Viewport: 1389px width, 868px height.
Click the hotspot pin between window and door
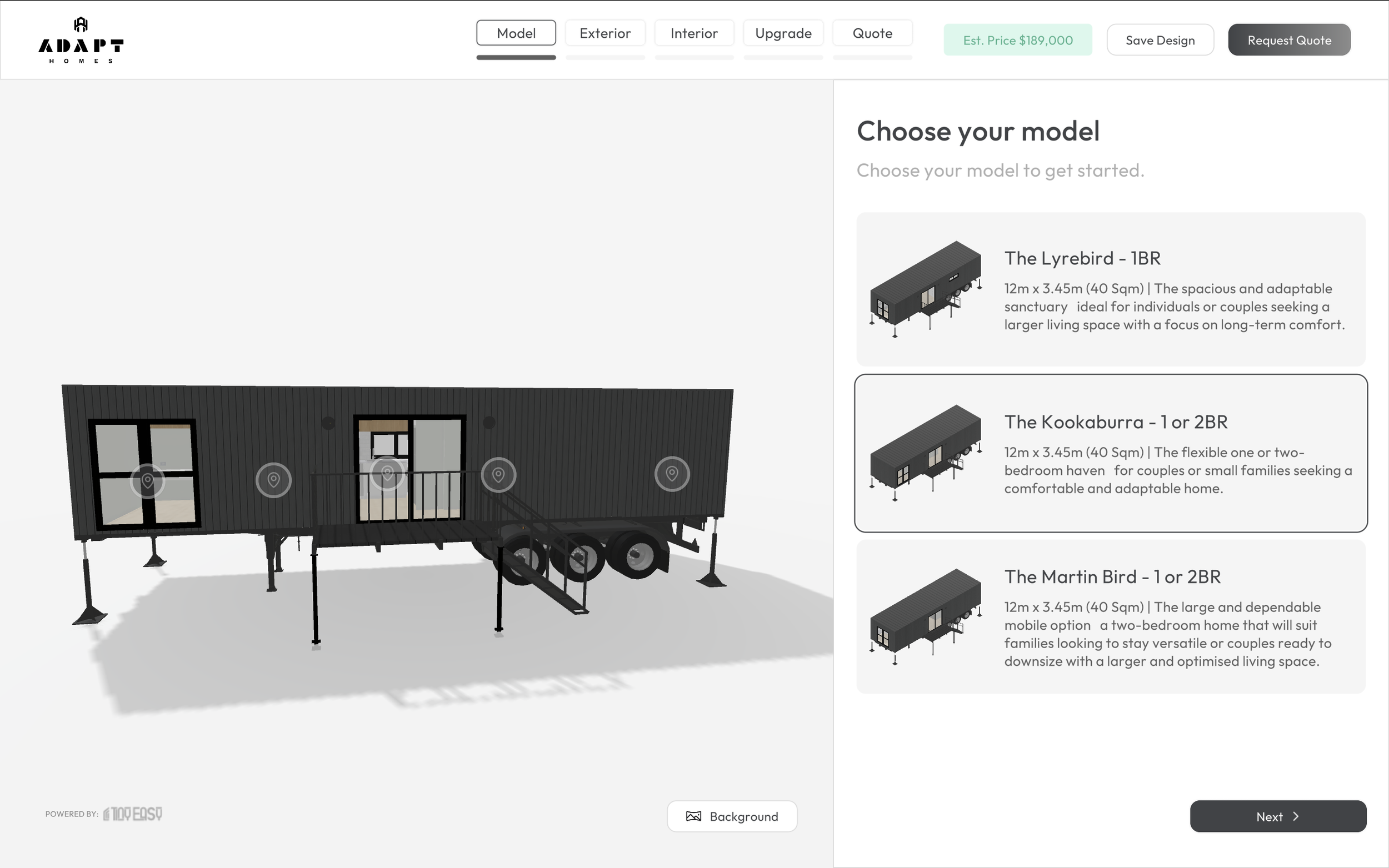click(x=273, y=479)
